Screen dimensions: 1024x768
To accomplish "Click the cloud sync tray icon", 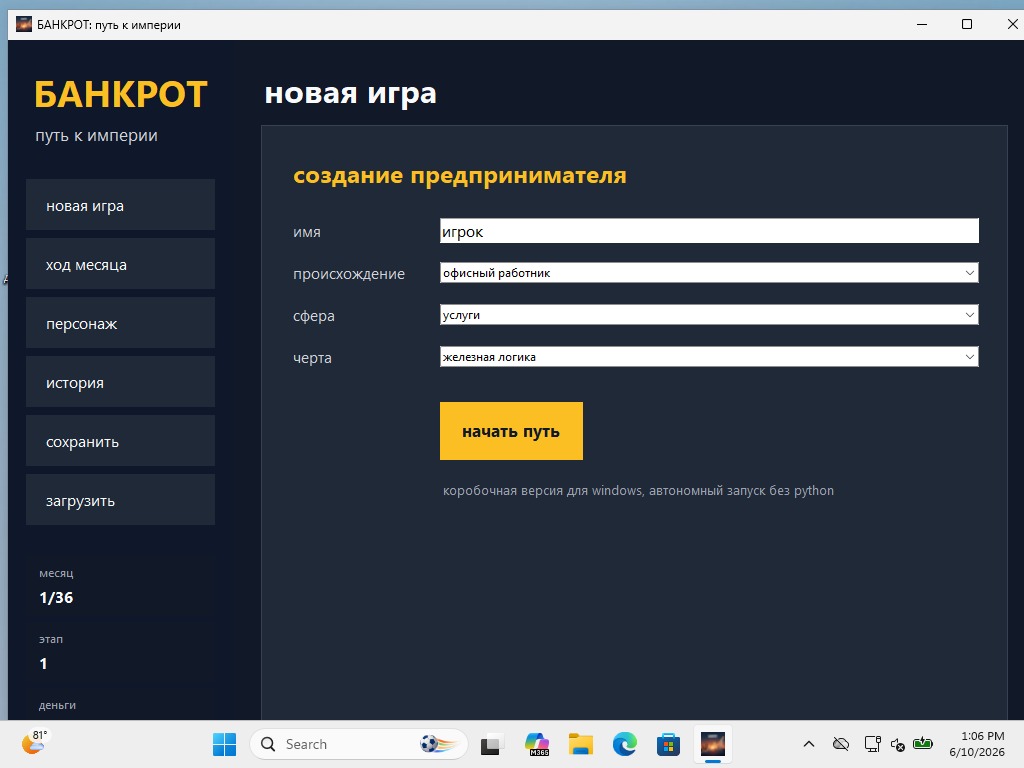I will coord(841,744).
